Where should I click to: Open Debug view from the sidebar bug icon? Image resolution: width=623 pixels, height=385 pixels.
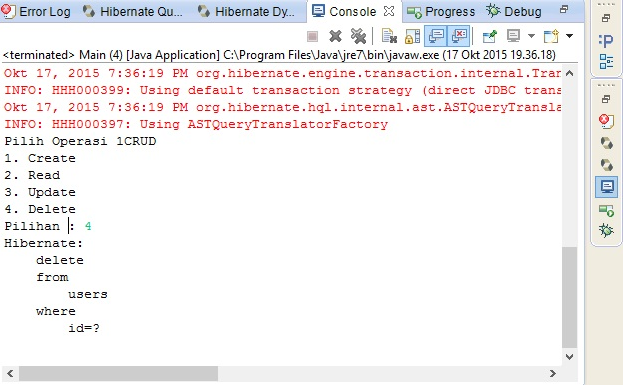coord(606,230)
